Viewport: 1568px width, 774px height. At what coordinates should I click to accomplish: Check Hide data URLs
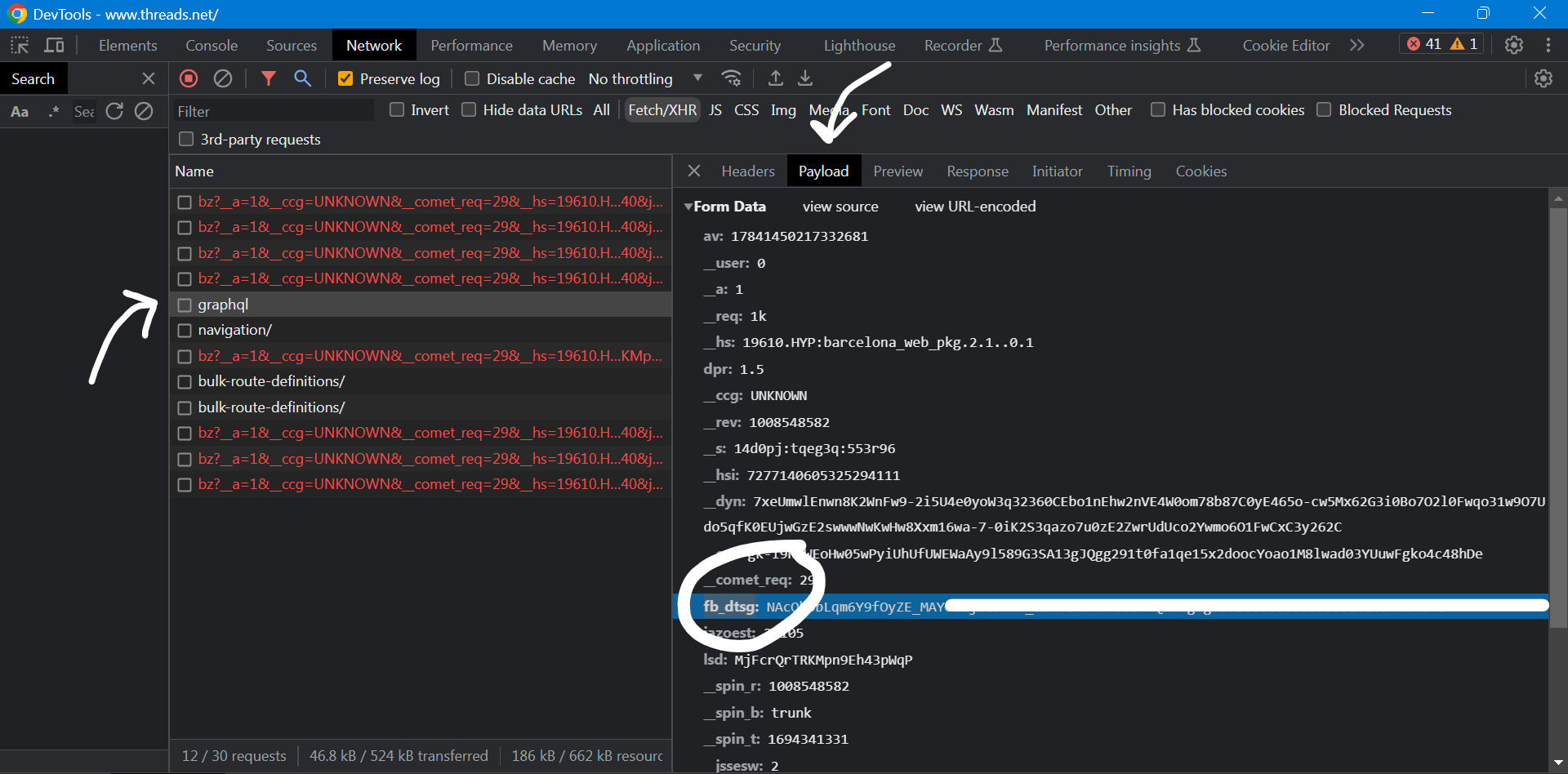click(x=469, y=109)
